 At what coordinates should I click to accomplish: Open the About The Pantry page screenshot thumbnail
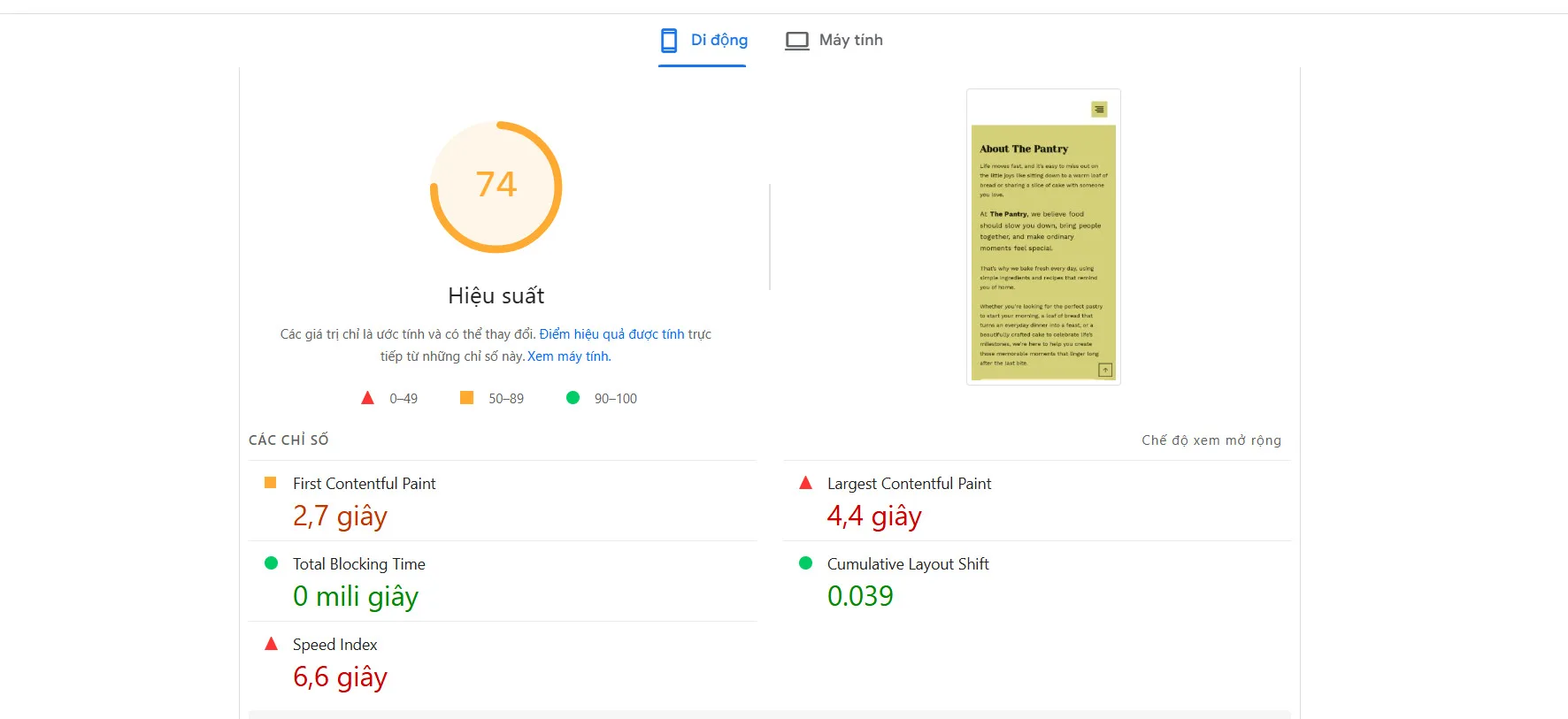pos(1043,237)
